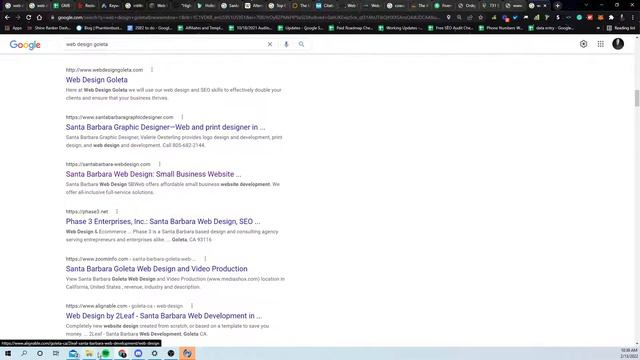Open the Free SEO Audit bookmark
Image resolution: width=640 pixels, height=360 pixels.
(x=451, y=28)
